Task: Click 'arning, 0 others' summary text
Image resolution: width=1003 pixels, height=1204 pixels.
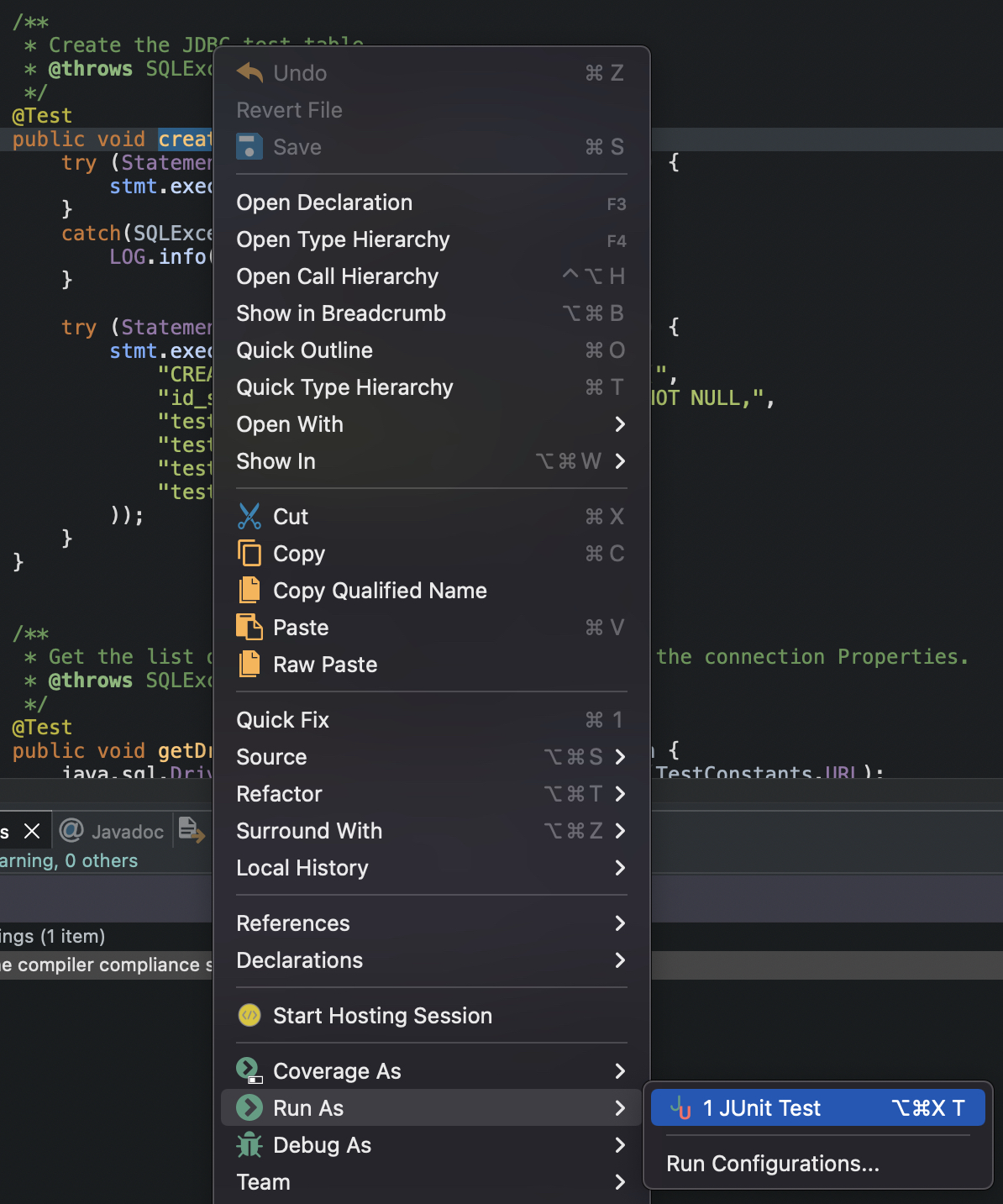Action: tap(69, 860)
